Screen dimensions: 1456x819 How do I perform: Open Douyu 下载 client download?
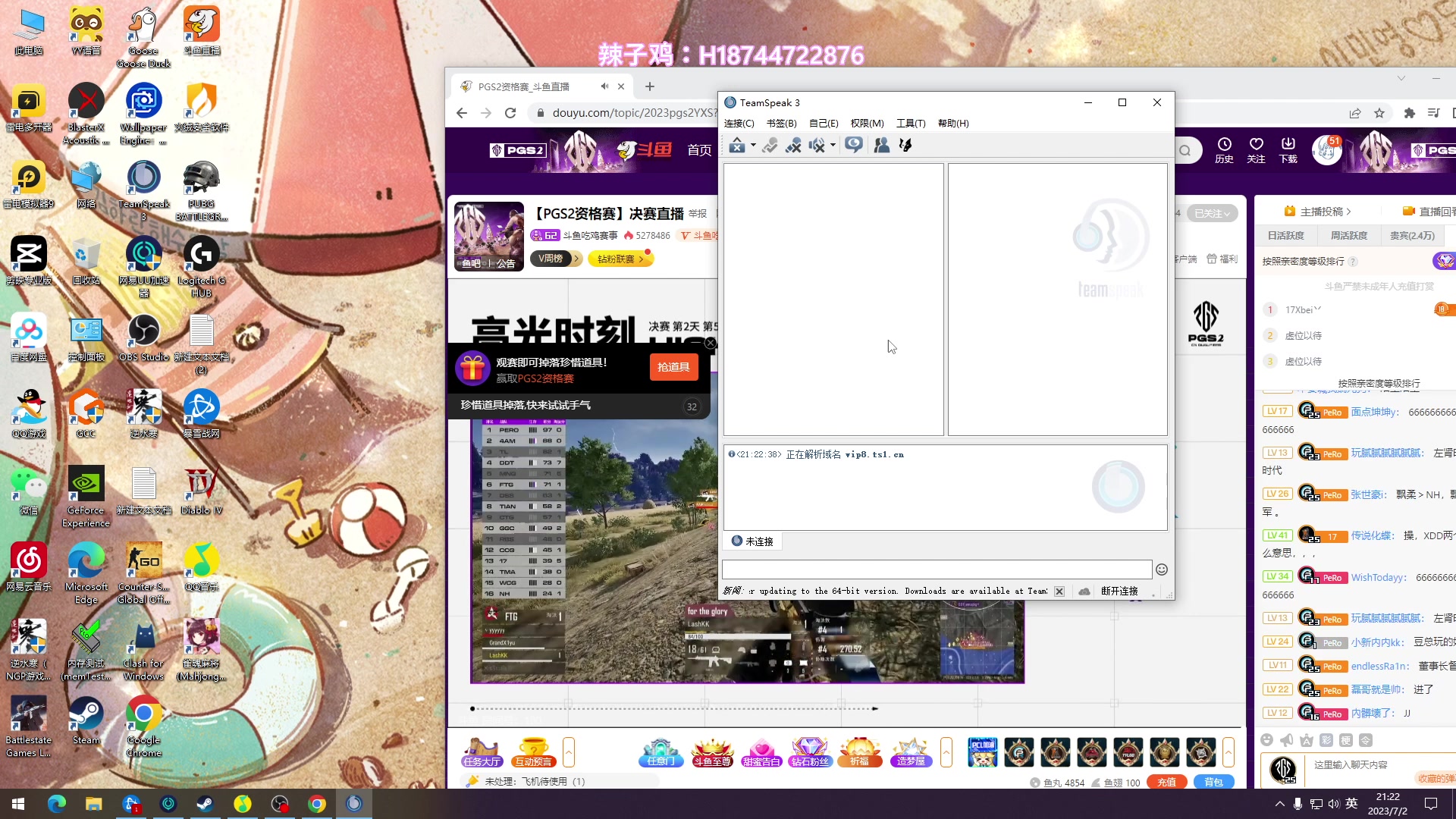click(x=1288, y=150)
